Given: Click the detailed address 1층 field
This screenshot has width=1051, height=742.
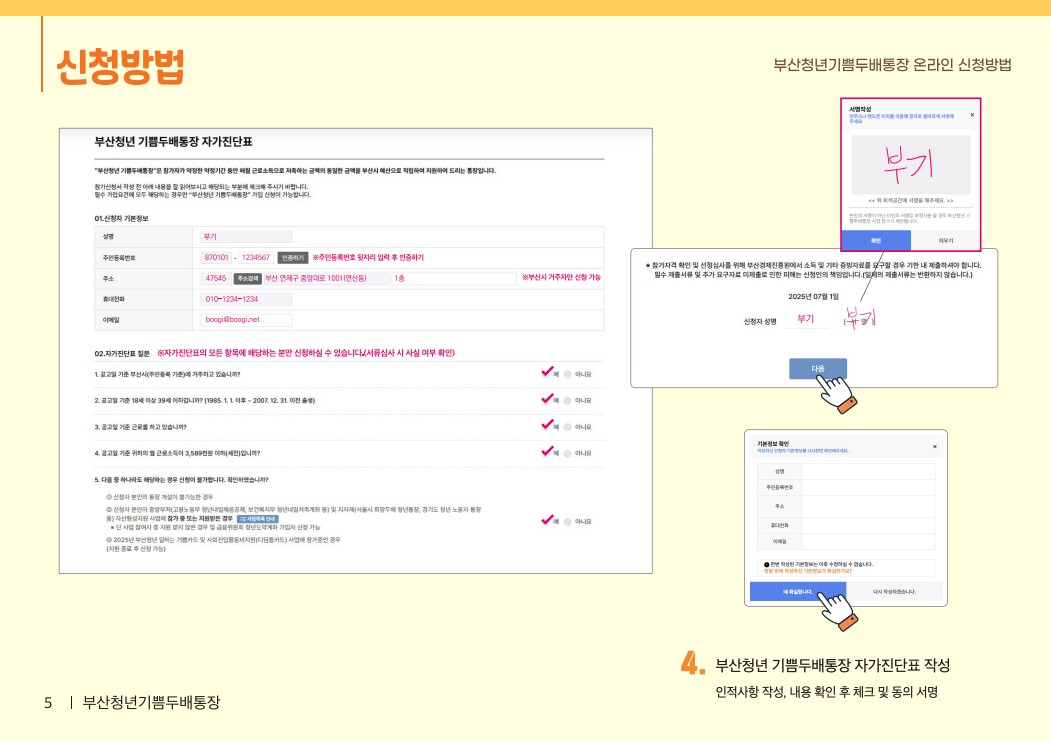Looking at the screenshot, I should [453, 280].
